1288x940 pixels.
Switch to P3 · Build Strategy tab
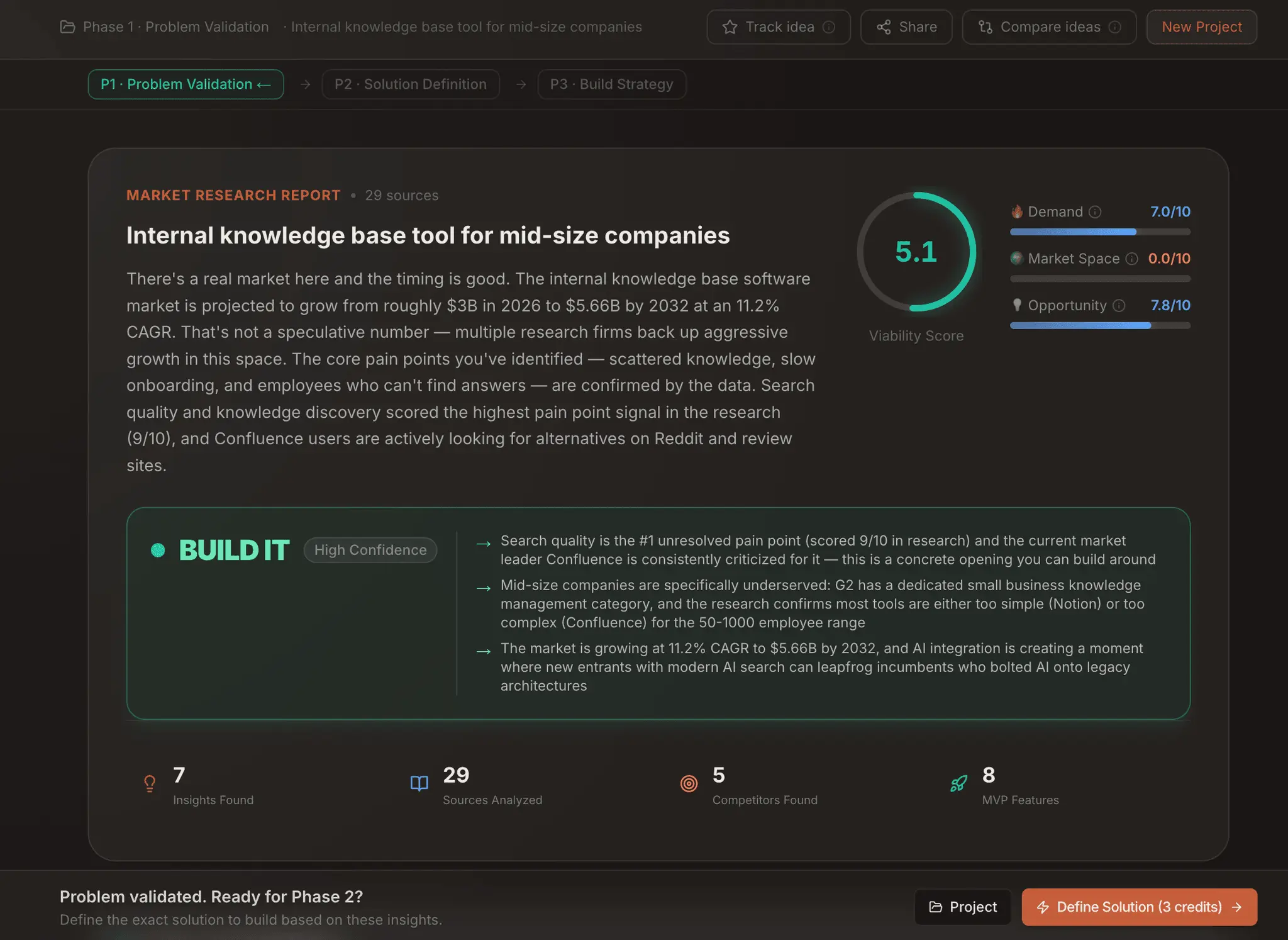[x=611, y=84]
